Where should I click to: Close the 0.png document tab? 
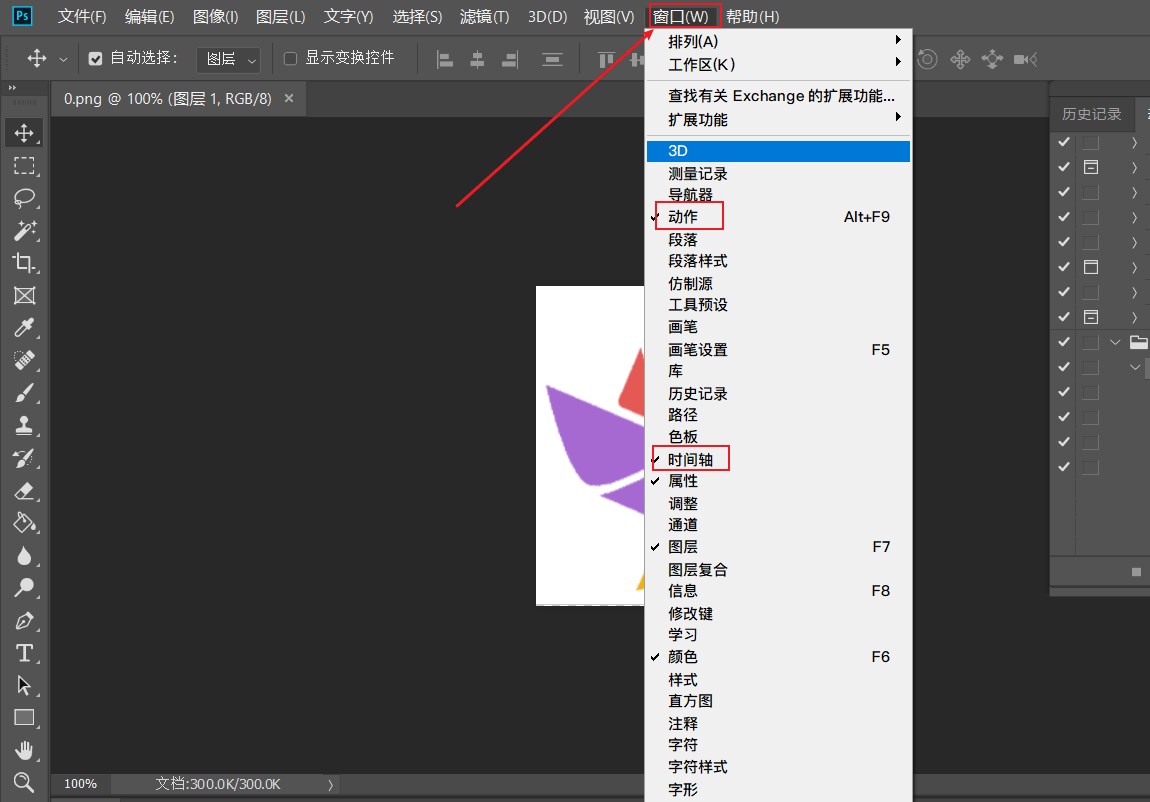(289, 99)
